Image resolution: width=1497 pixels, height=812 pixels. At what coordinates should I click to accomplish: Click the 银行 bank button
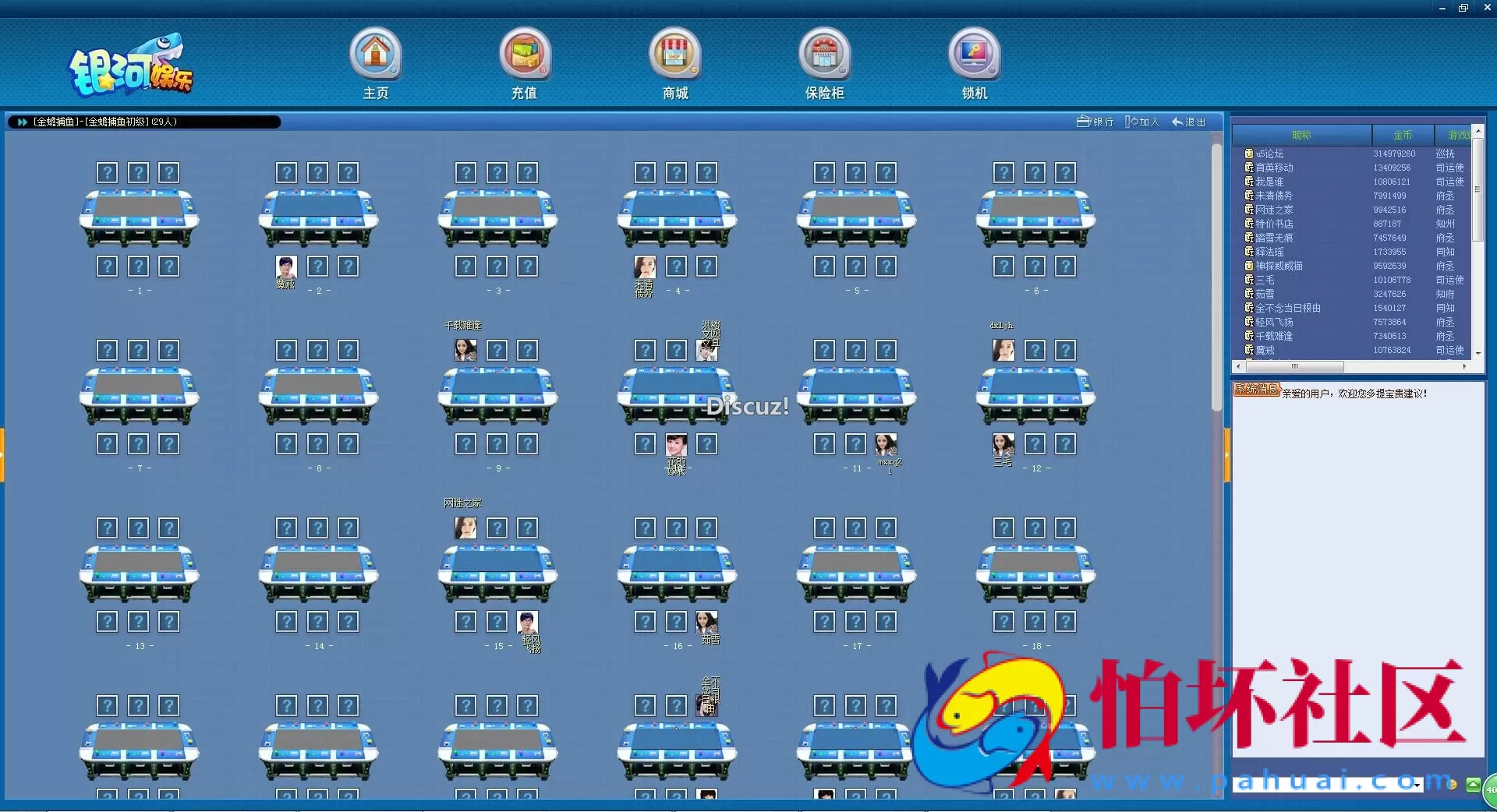1095,122
